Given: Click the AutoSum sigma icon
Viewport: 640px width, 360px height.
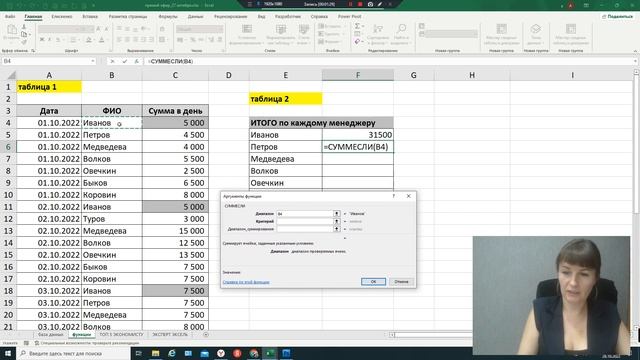Looking at the screenshot, I should click(357, 26).
